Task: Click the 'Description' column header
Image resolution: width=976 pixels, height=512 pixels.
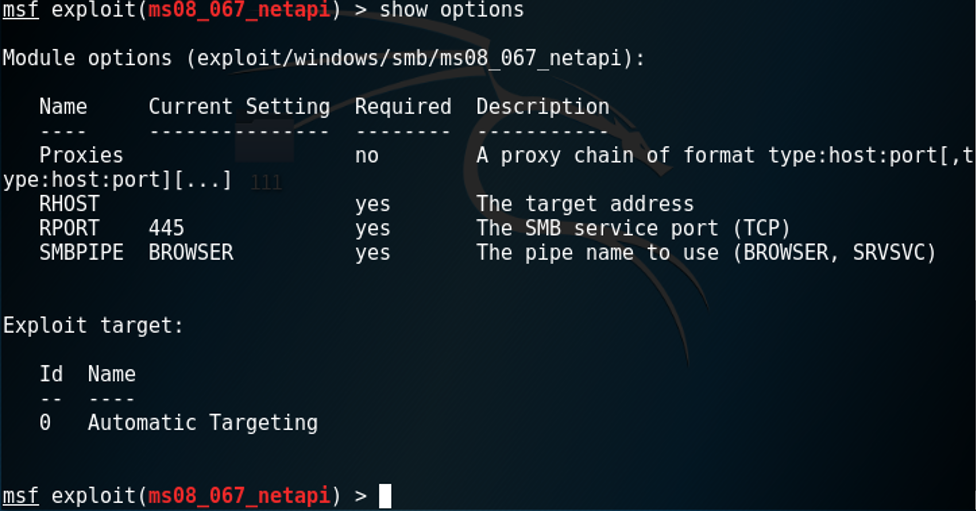Action: pos(542,107)
